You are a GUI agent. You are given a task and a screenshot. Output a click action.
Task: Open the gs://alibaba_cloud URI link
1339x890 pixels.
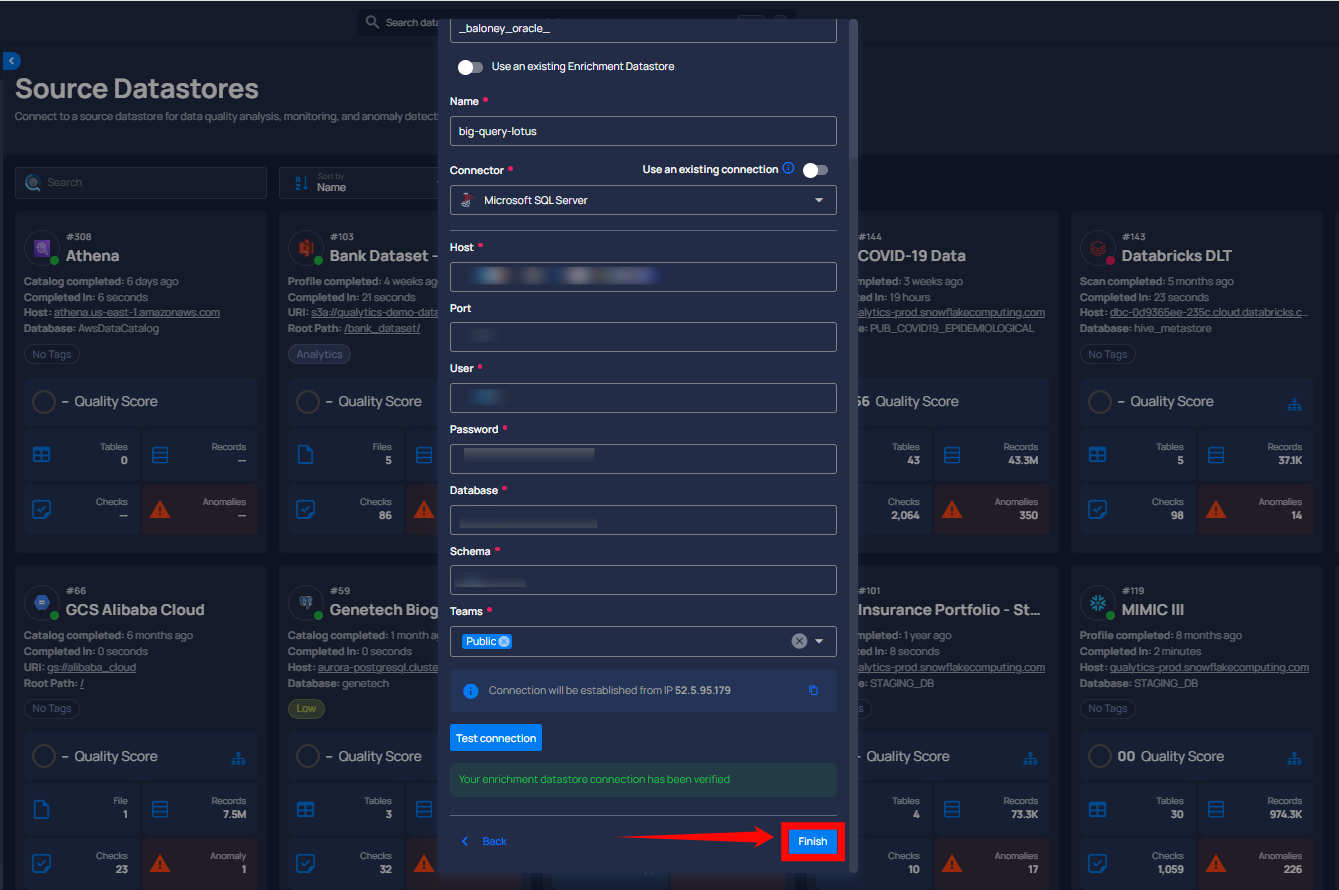(93, 667)
